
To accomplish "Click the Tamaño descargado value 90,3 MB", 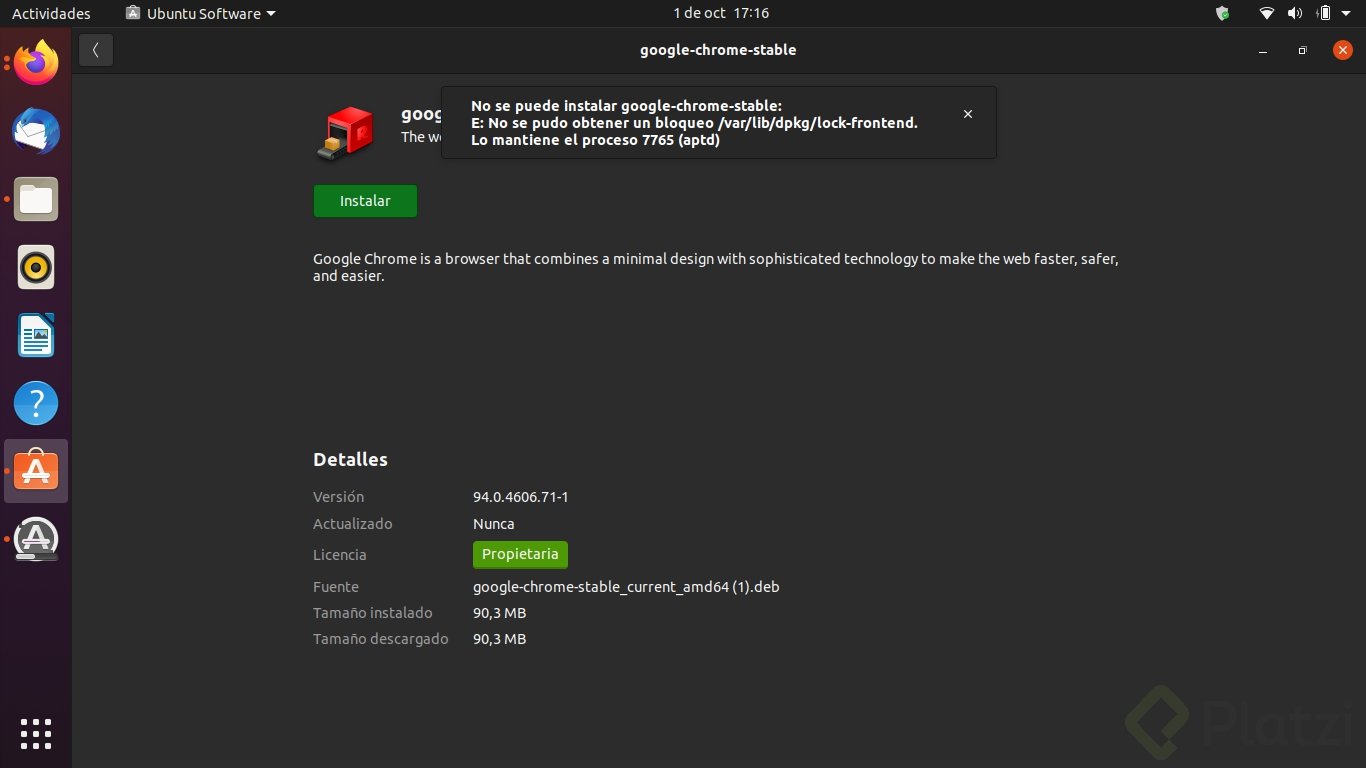I will tap(499, 639).
